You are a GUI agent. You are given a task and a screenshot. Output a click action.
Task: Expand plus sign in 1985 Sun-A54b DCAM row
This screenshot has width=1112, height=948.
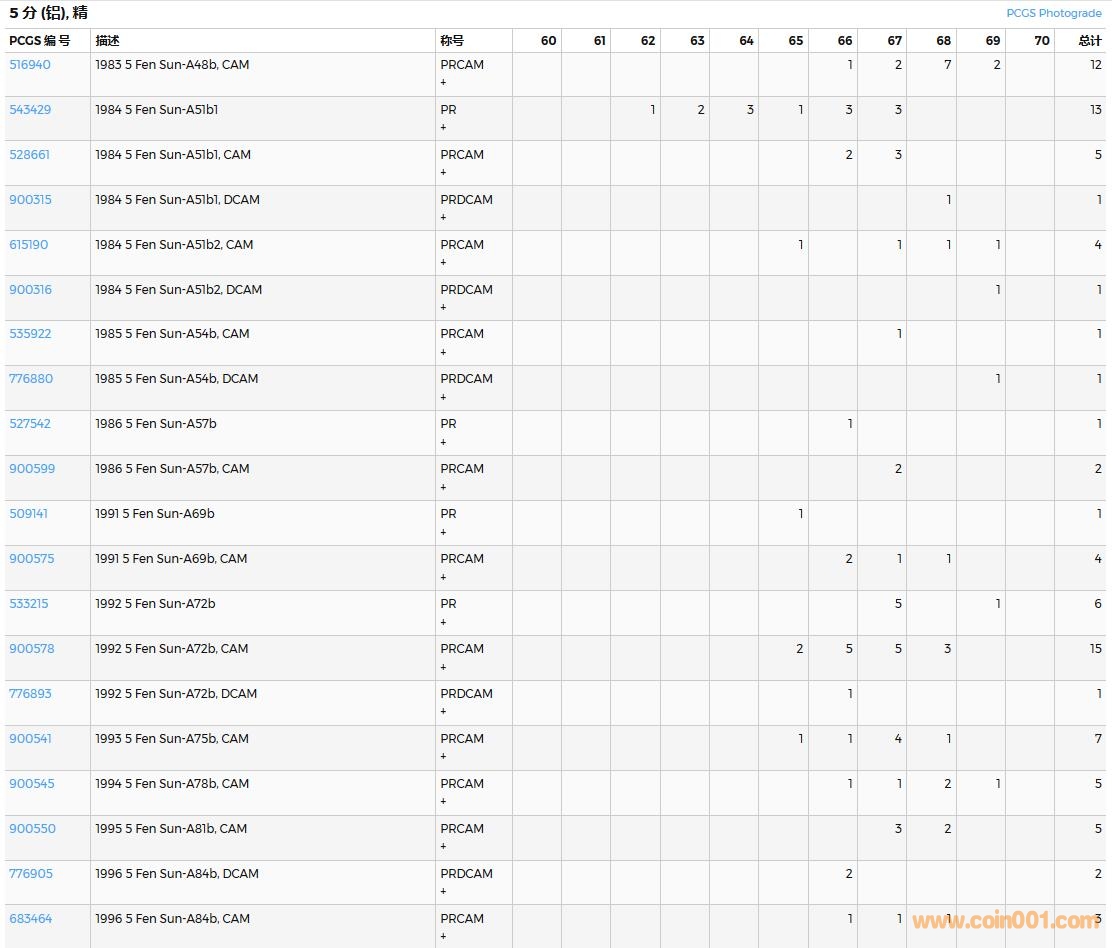[444, 397]
